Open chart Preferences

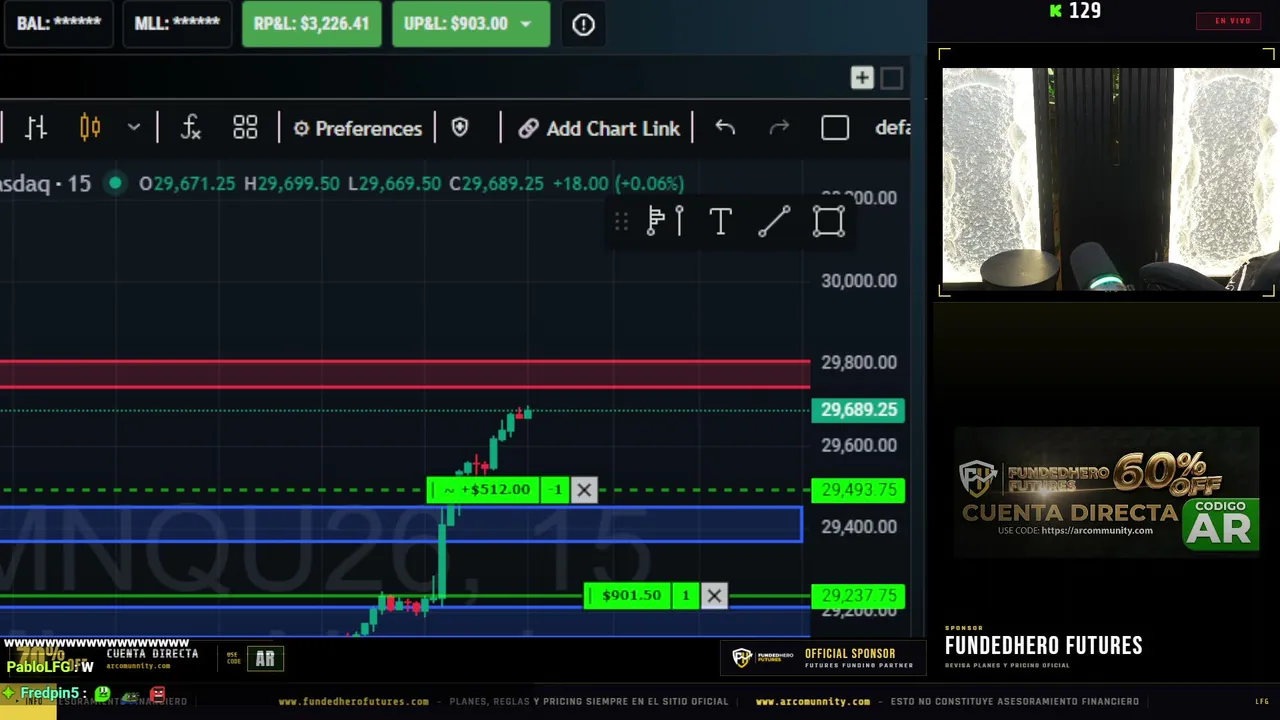point(357,128)
